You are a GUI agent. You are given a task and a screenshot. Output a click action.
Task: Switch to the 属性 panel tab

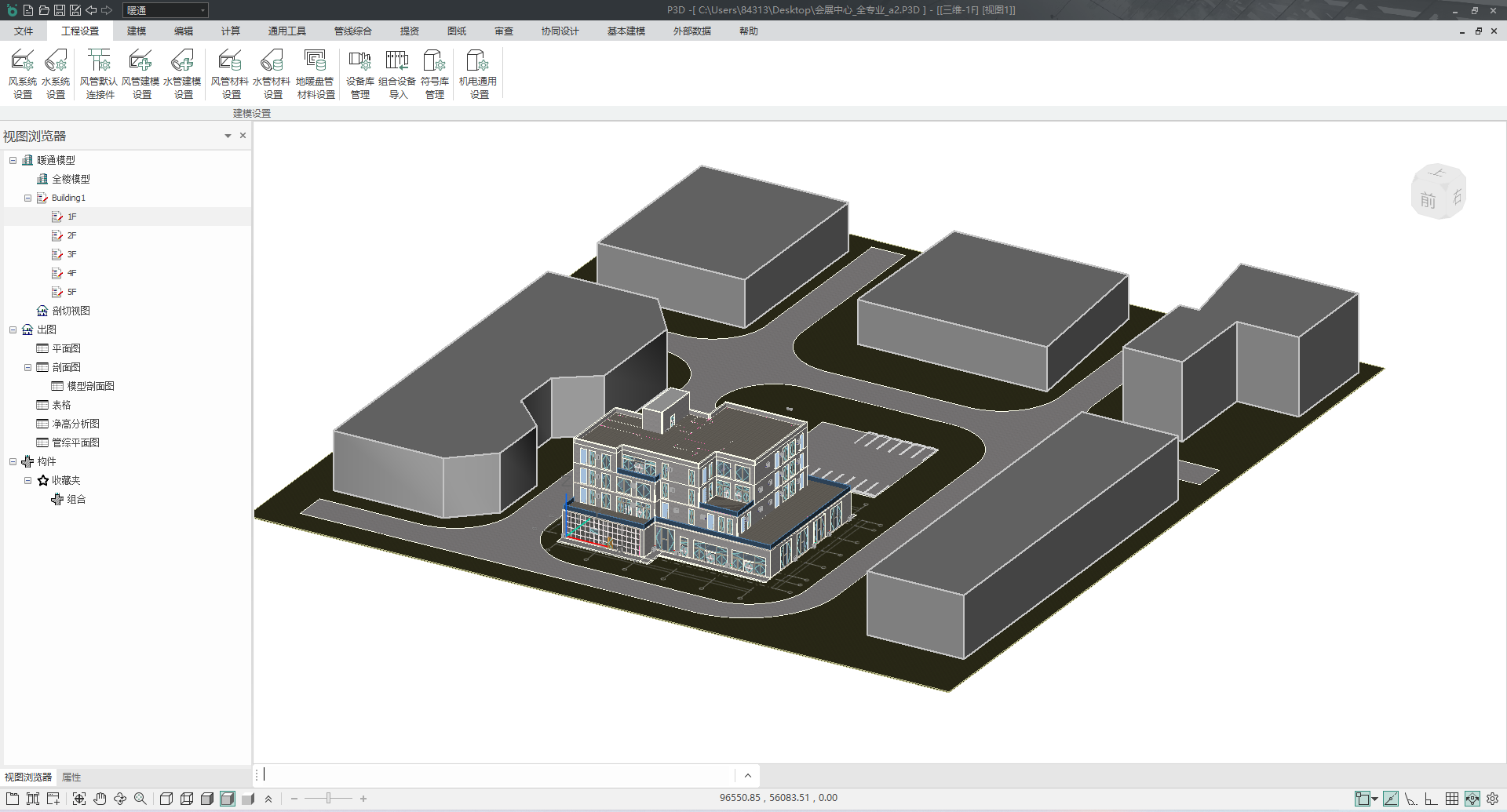click(71, 777)
